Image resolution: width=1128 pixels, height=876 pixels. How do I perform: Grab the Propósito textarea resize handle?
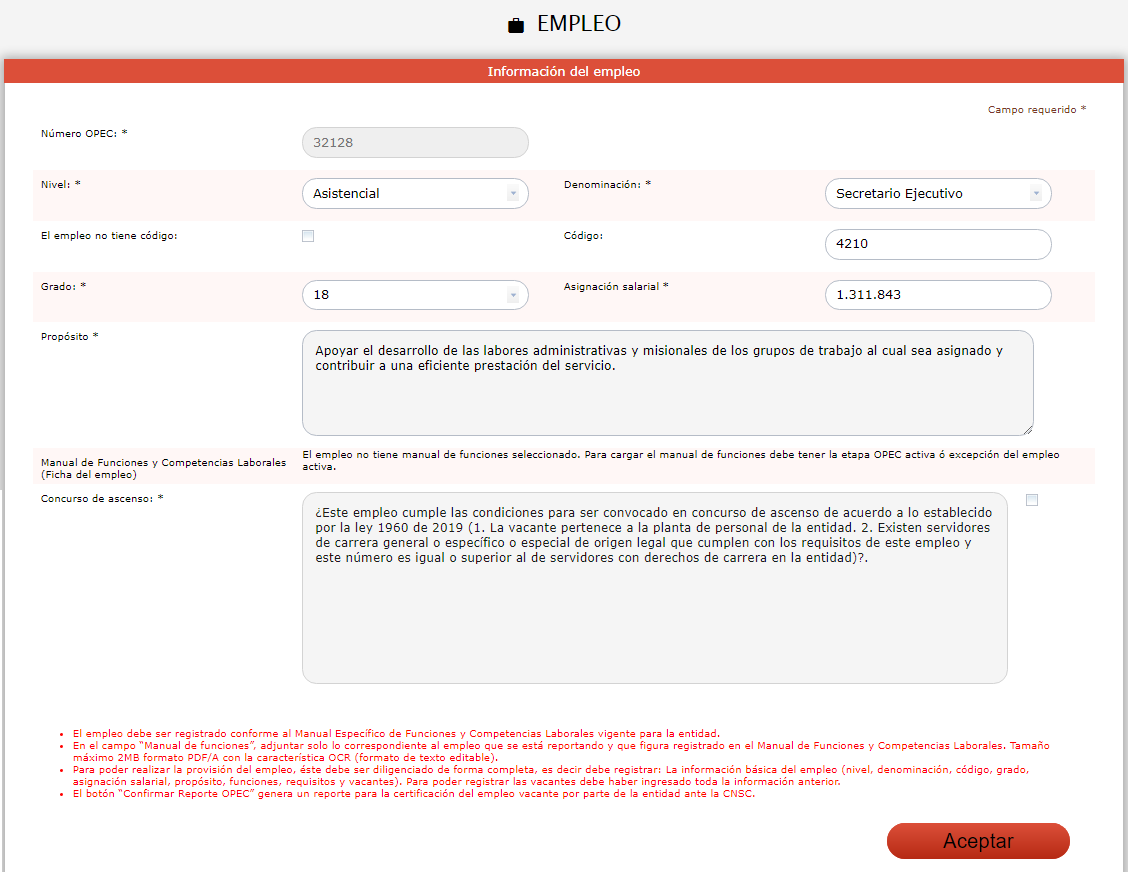[x=1027, y=429]
